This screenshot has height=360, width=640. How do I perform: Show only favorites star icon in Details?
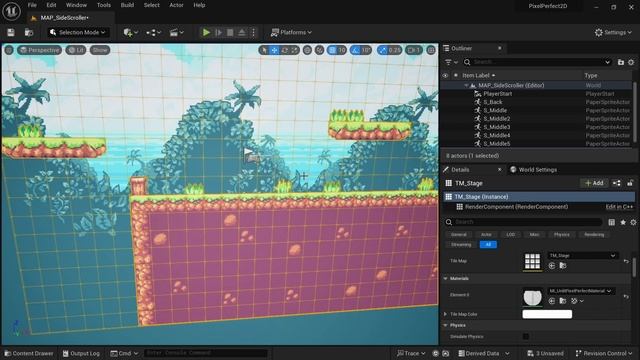tap(623, 222)
